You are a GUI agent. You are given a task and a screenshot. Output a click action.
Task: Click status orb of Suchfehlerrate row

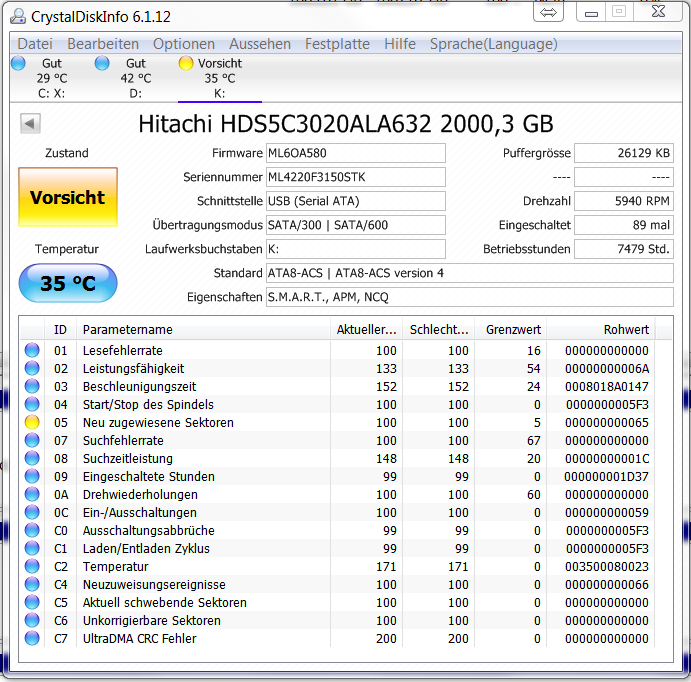(x=32, y=440)
